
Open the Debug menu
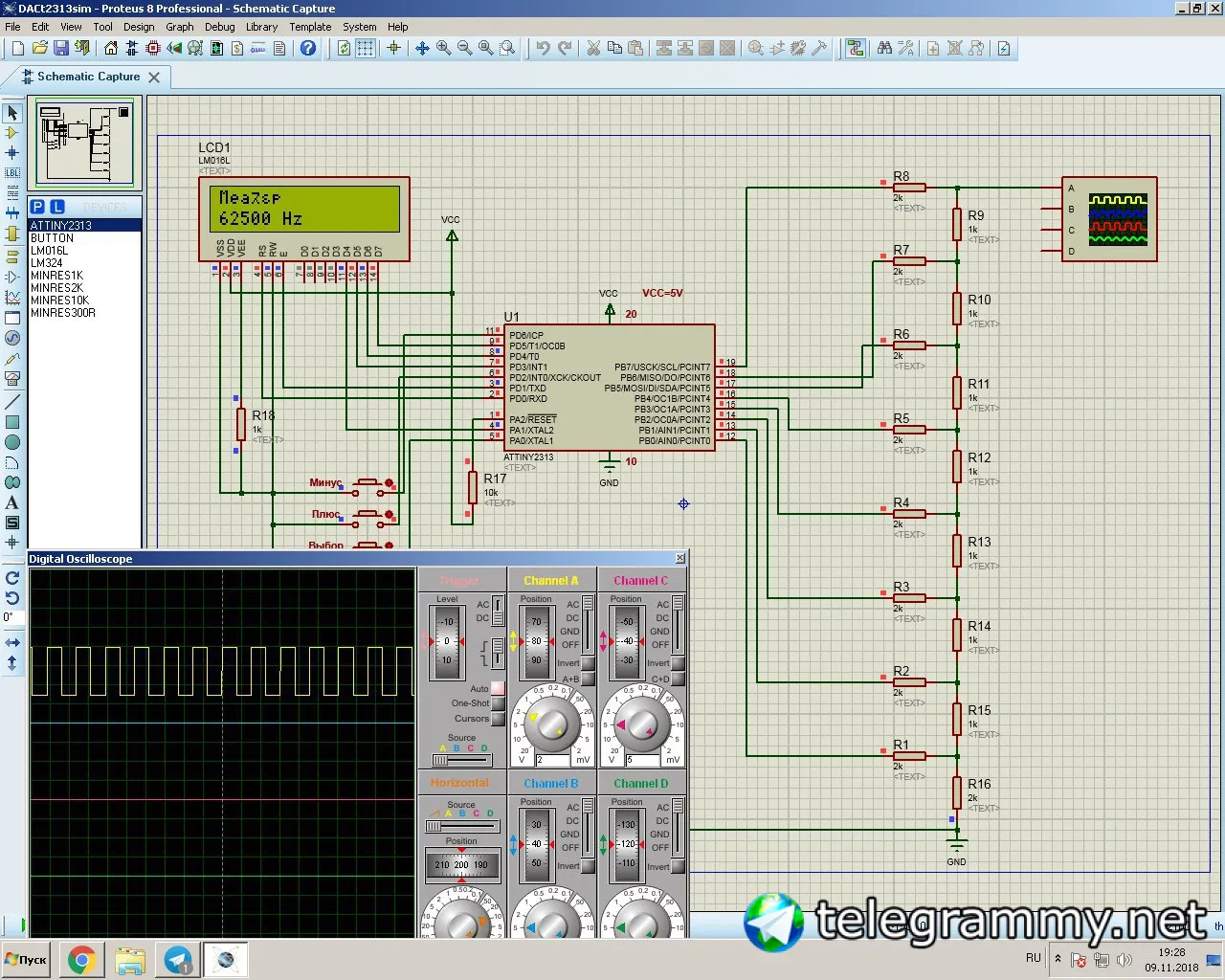click(x=219, y=27)
